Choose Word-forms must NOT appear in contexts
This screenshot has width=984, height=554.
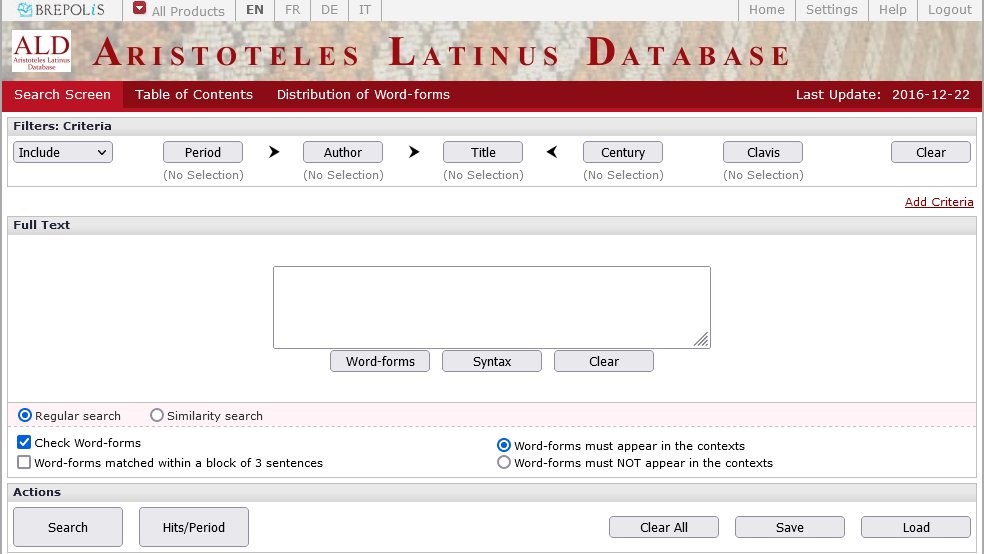tap(504, 462)
